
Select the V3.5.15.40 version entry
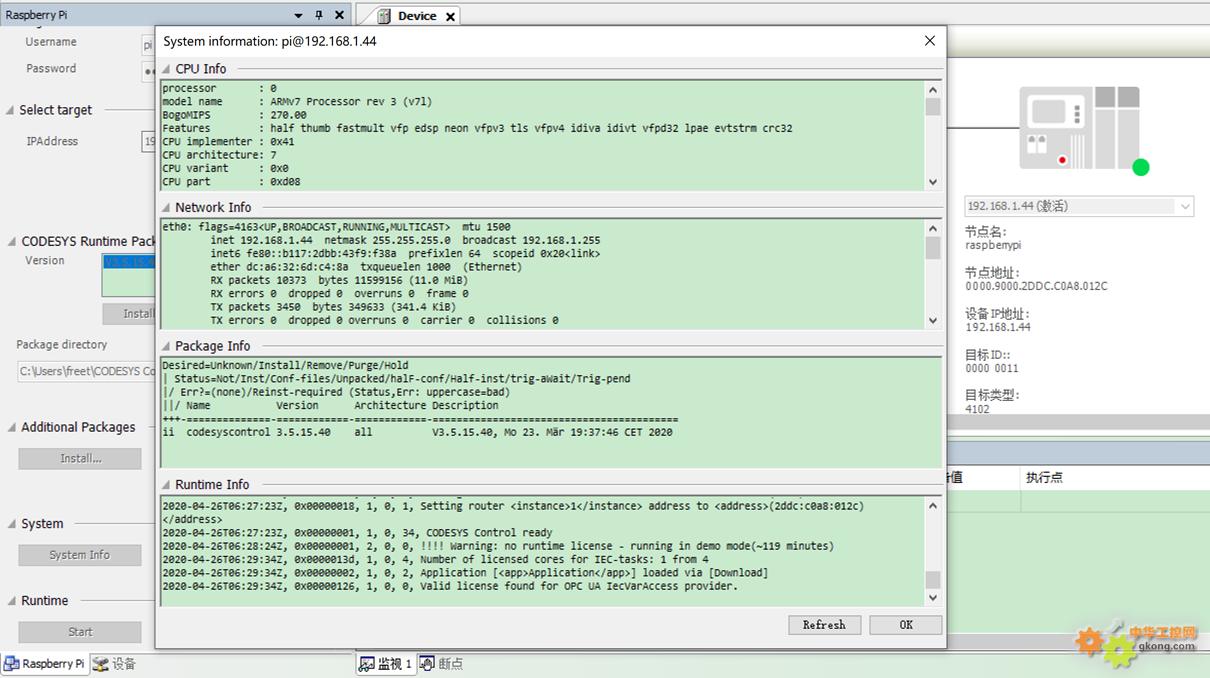point(130,262)
